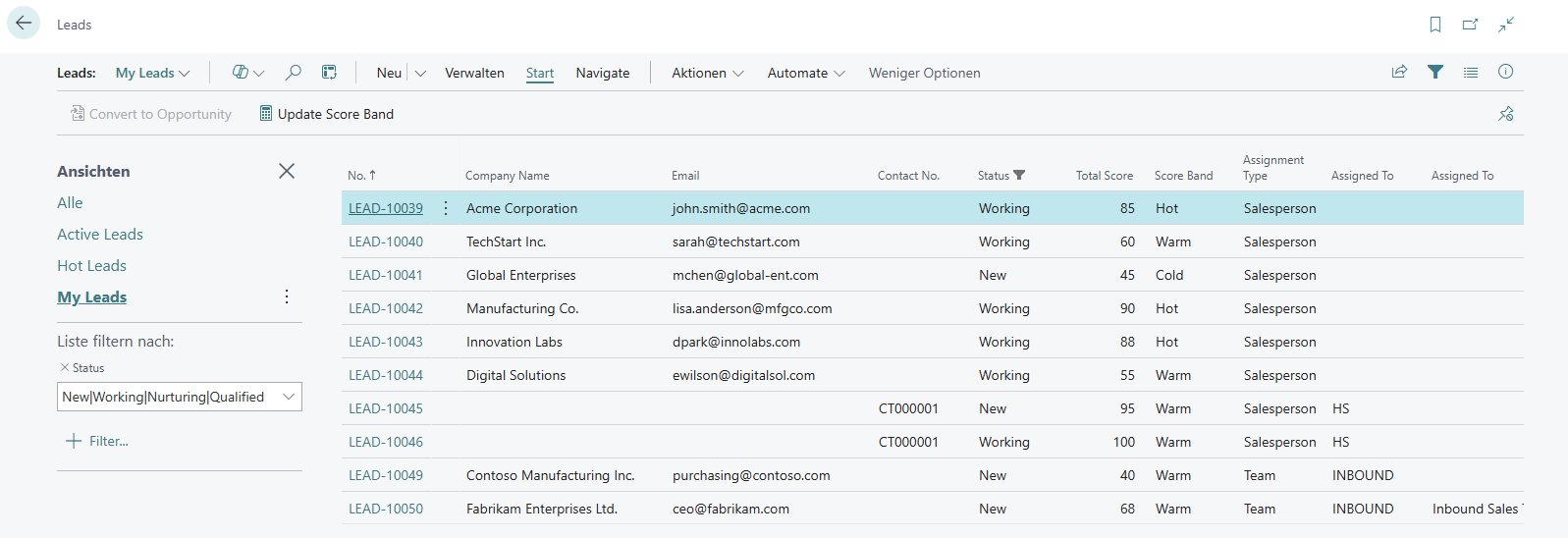Viewport: 1568px width, 538px height.
Task: Open the information FactBox icon
Action: pos(1506,72)
